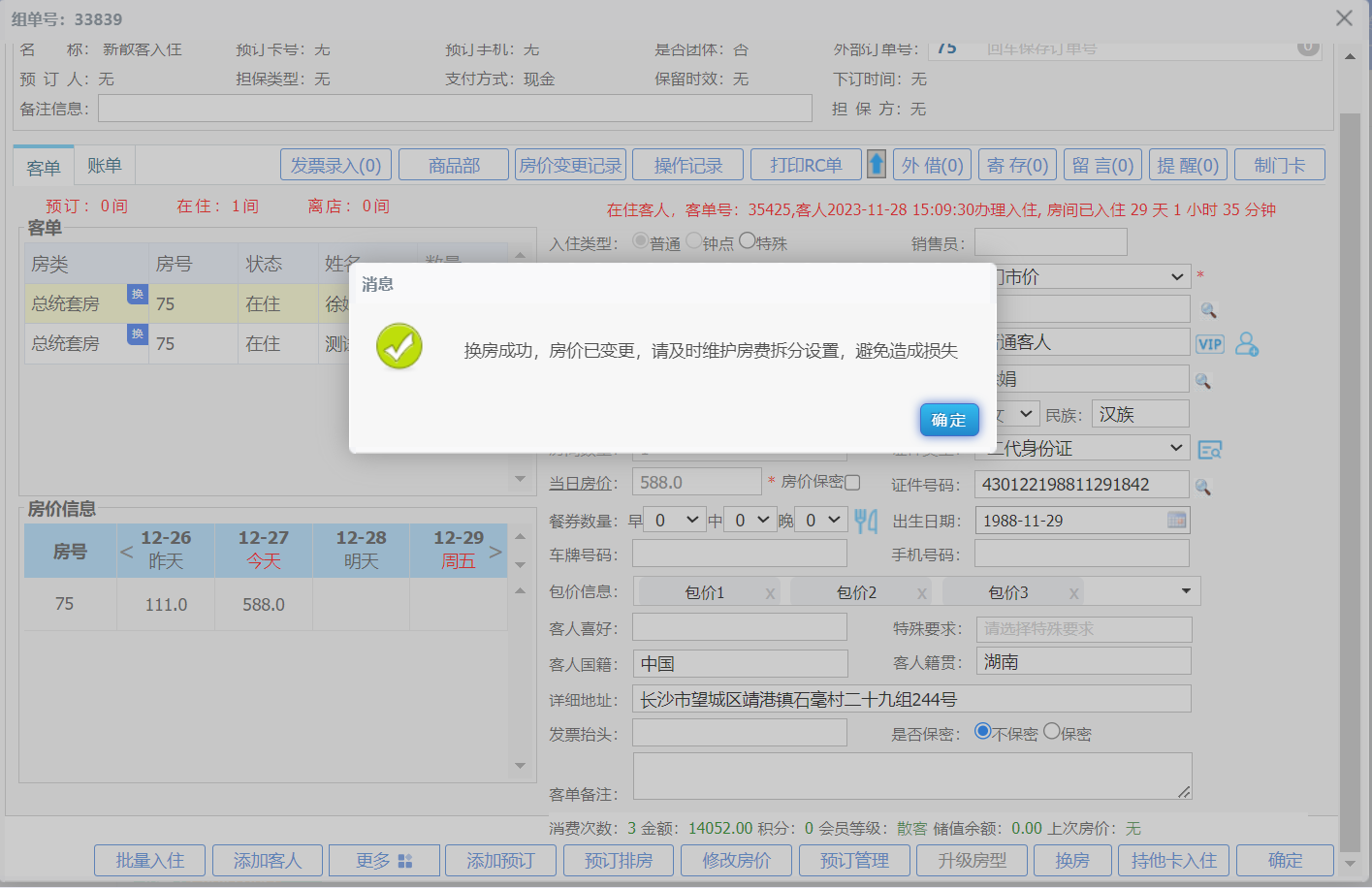Click 升级房型 button
Viewport: 1372px width, 888px height.
[x=973, y=861]
